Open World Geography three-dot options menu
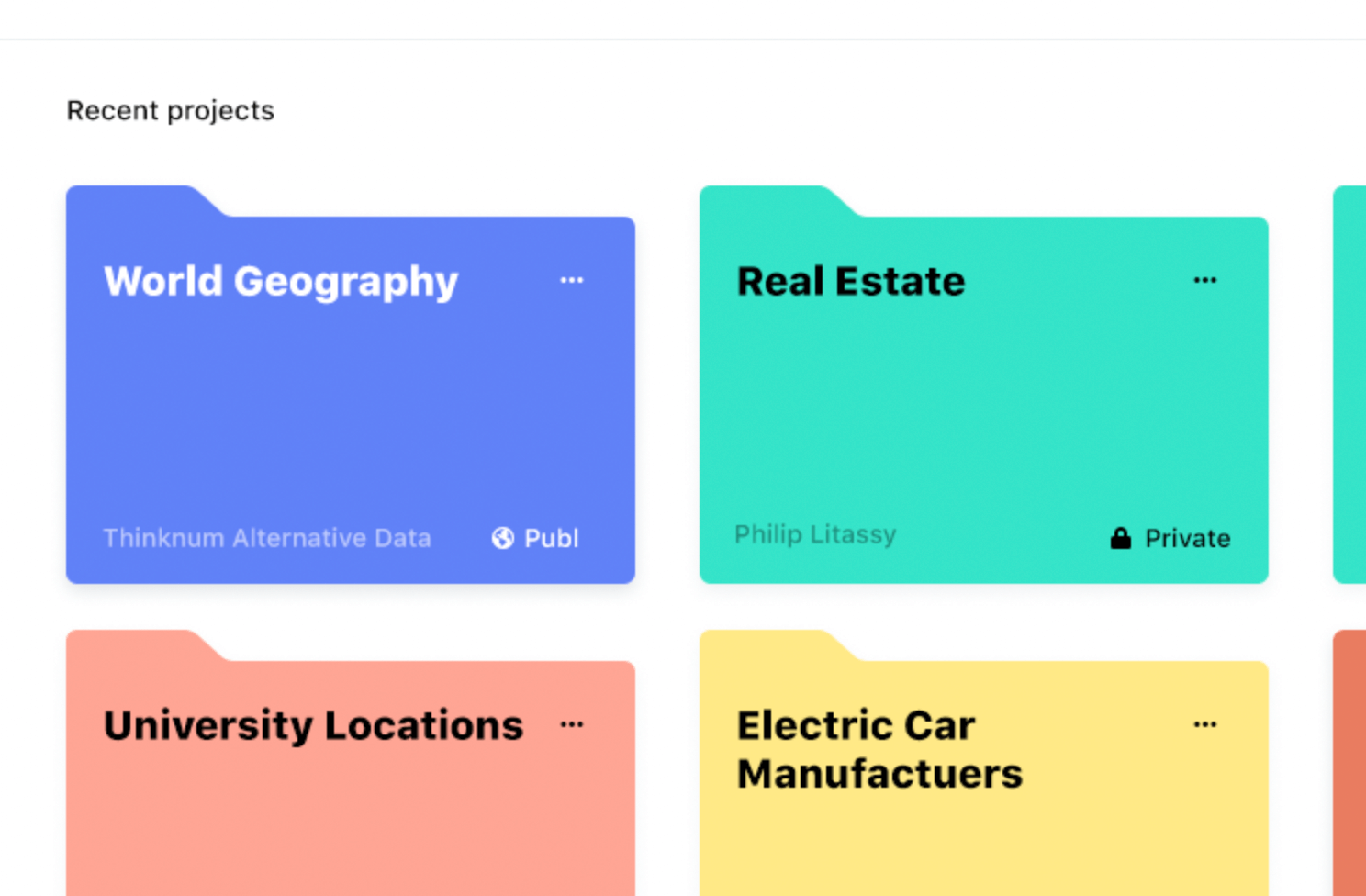This screenshot has width=1366, height=896. point(571,280)
